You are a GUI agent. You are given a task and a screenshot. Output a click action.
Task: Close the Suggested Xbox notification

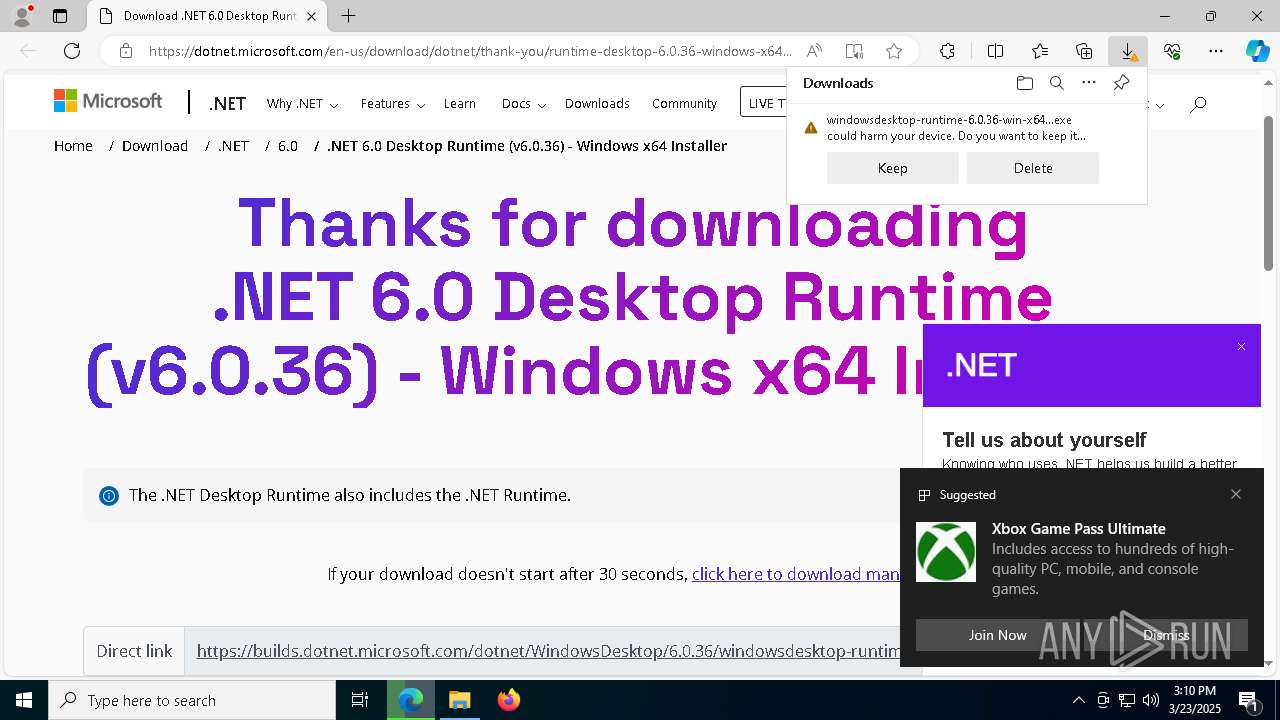(1236, 494)
